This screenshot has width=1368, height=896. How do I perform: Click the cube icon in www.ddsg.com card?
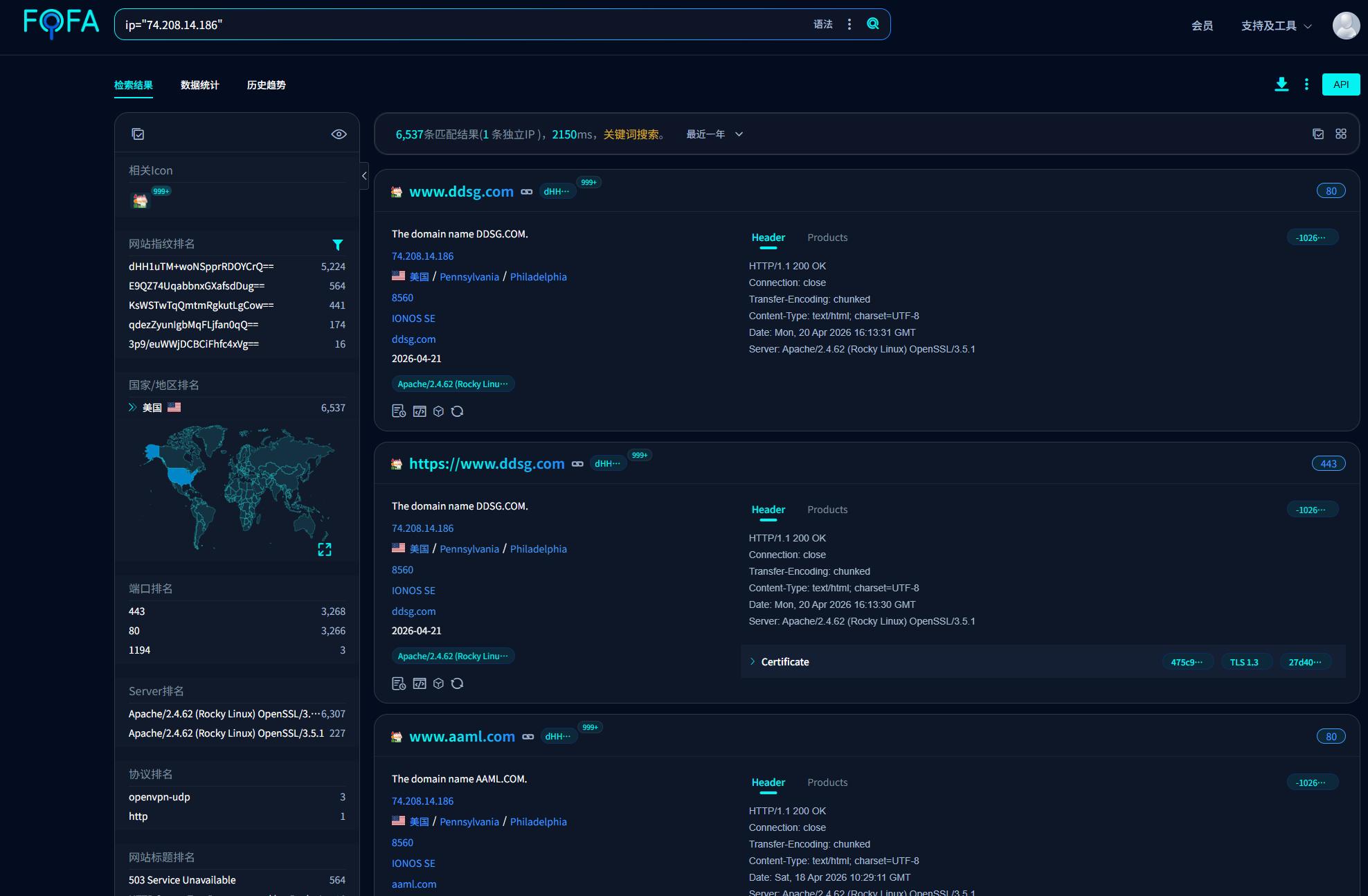tap(438, 411)
